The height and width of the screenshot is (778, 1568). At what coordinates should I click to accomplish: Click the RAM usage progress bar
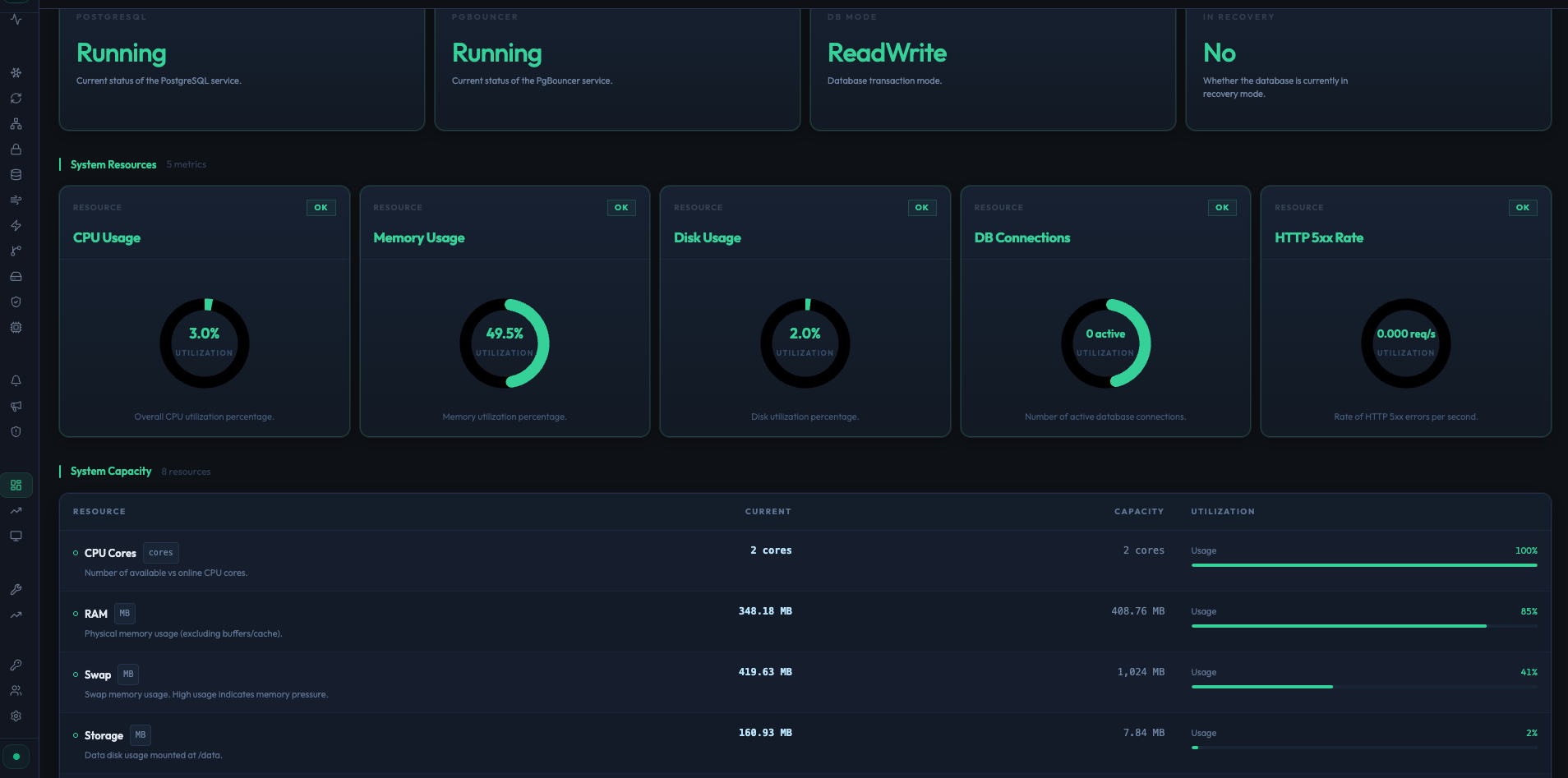click(x=1364, y=626)
